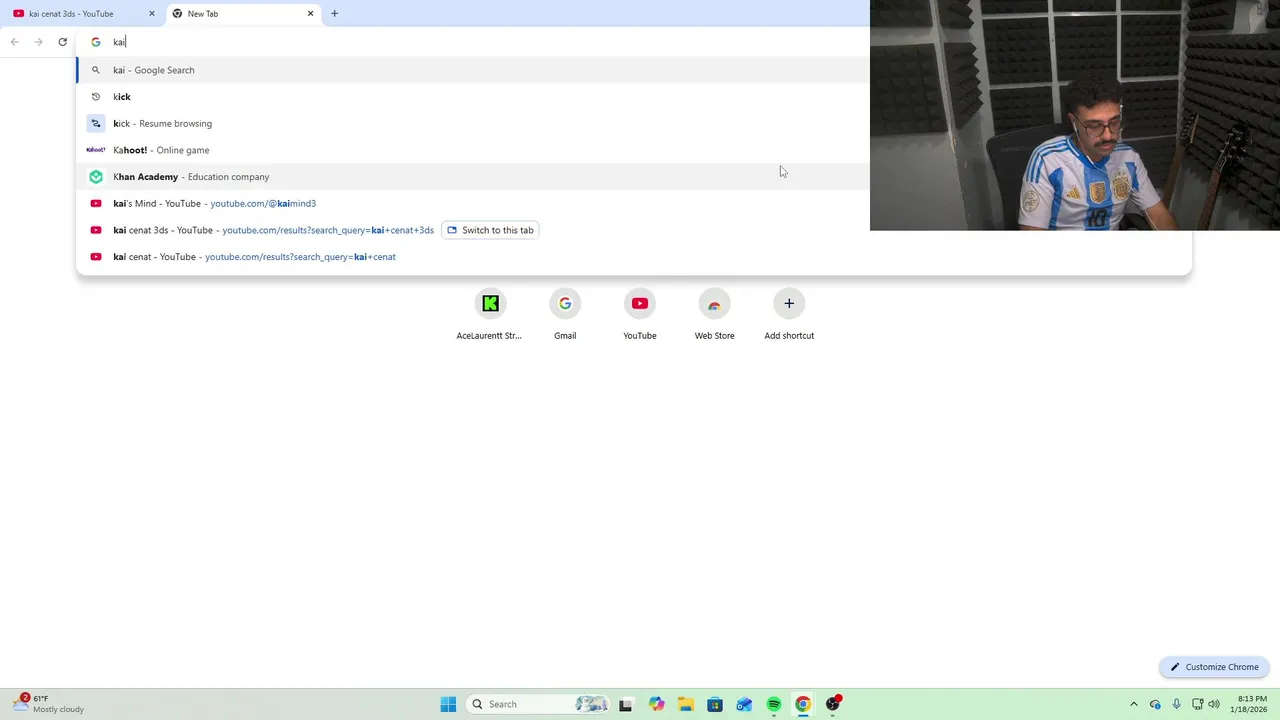Go back with the browser back arrow
Screen dimensions: 1280x720
(x=15, y=42)
